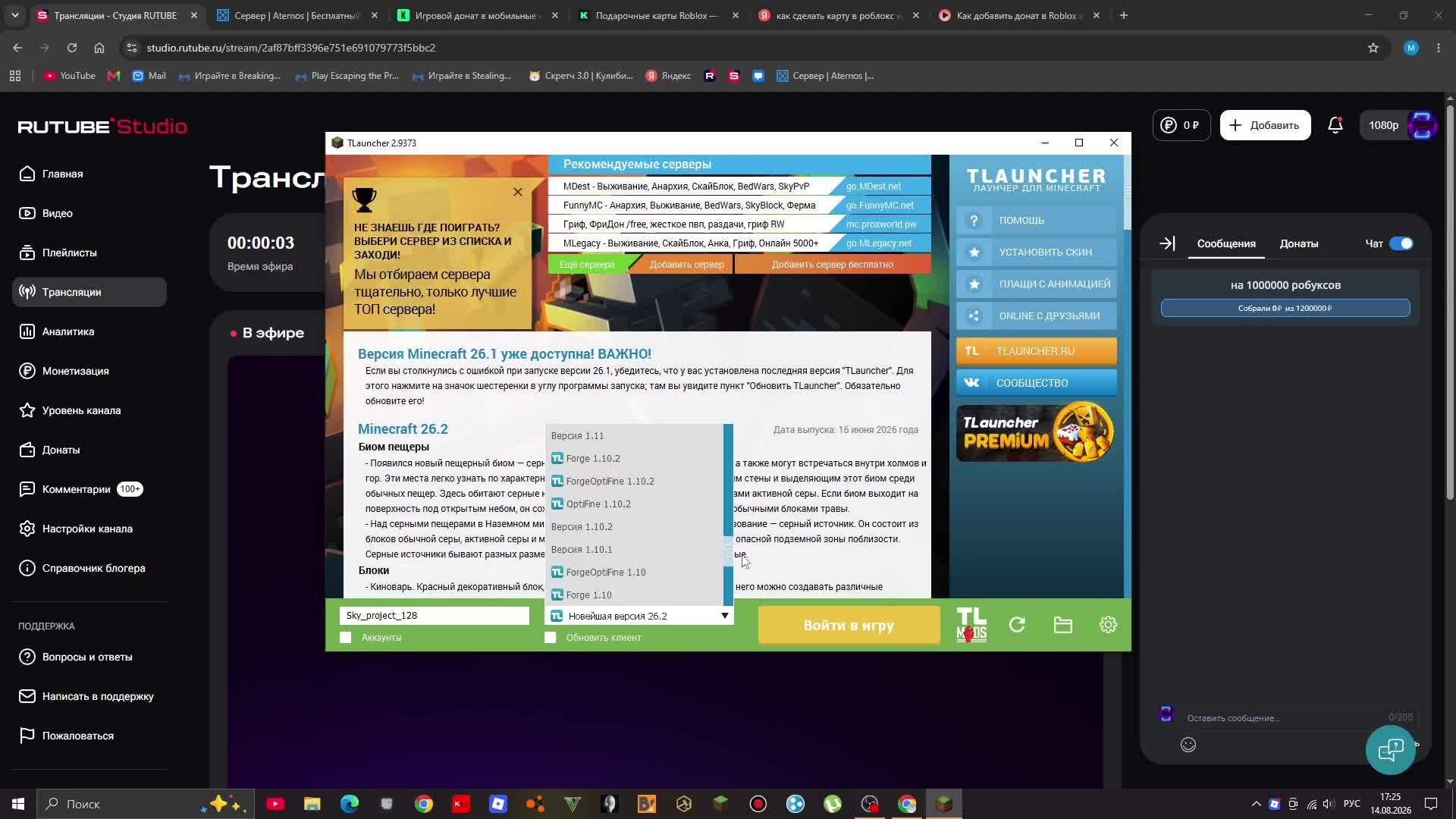
Task: Click the Ещё сервера button
Action: (587, 265)
